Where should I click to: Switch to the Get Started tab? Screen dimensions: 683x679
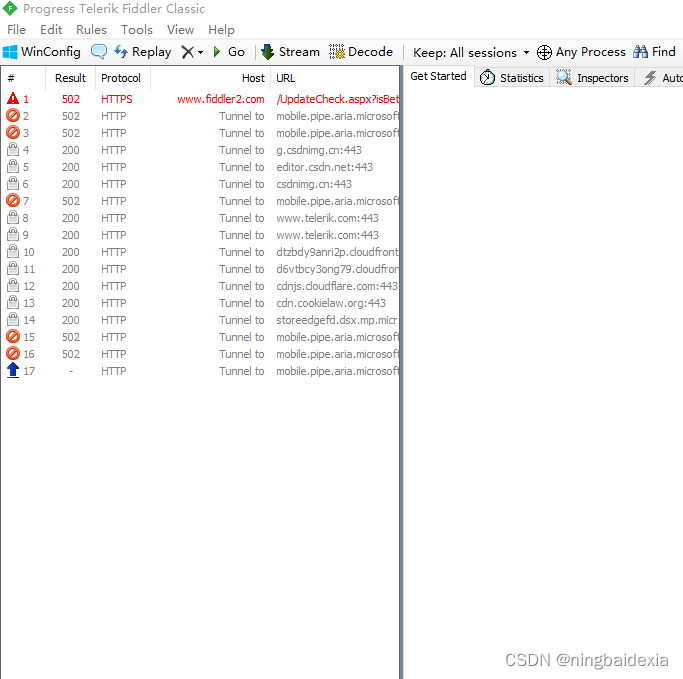click(x=438, y=76)
